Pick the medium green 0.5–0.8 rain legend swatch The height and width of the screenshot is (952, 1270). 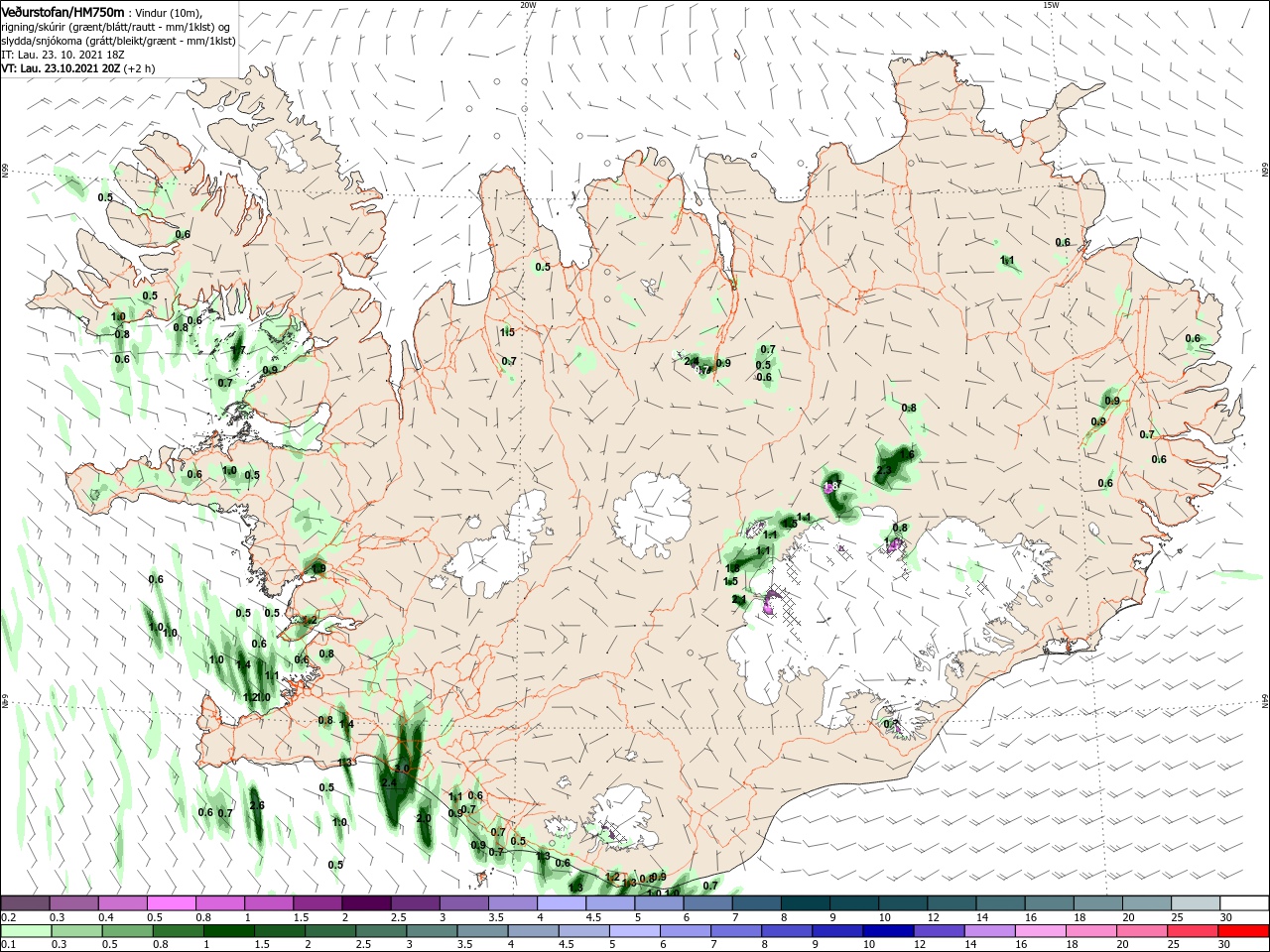tap(128, 931)
